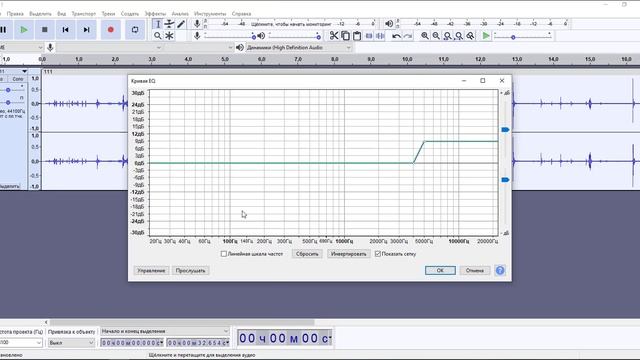The height and width of the screenshot is (360, 640).
Task: Enable Линейная шкала частот checkbox
Action: pos(224,254)
